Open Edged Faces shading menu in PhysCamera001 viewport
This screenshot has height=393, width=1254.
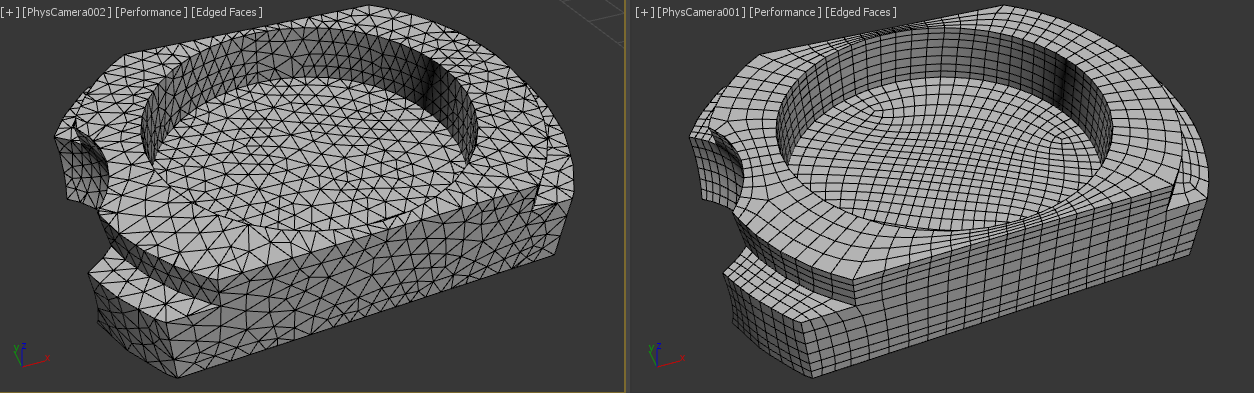pos(861,12)
